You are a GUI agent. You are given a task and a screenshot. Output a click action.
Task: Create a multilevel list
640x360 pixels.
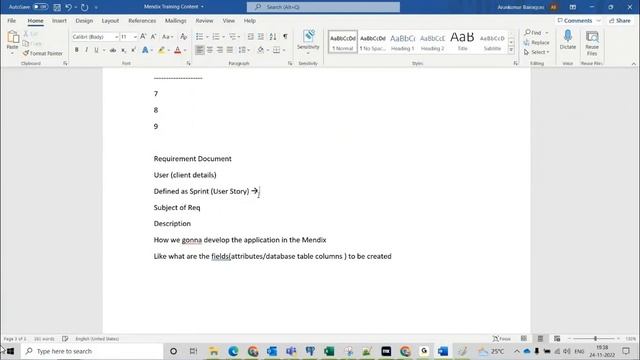[x=233, y=37]
